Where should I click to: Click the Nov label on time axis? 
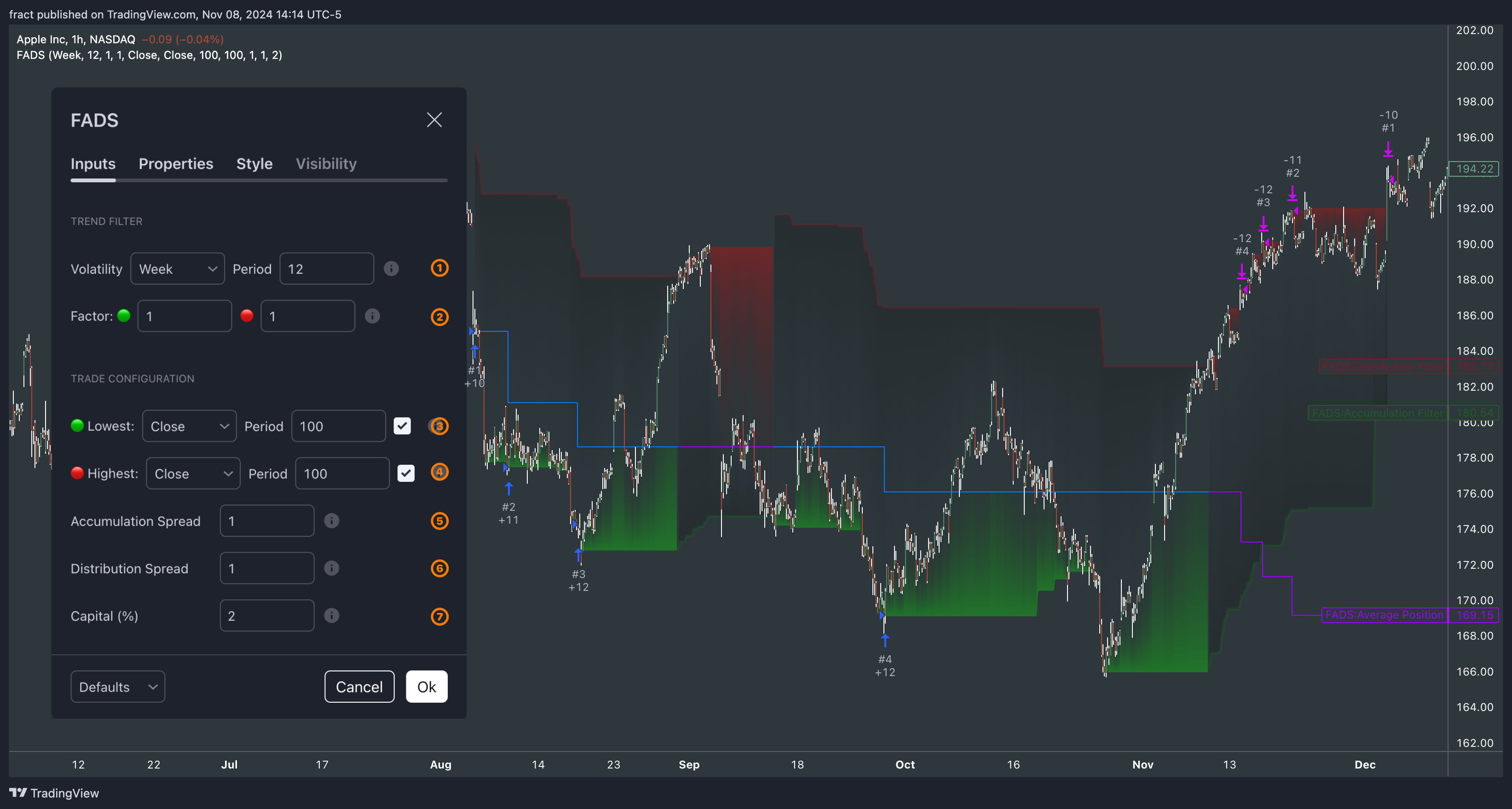click(1142, 764)
